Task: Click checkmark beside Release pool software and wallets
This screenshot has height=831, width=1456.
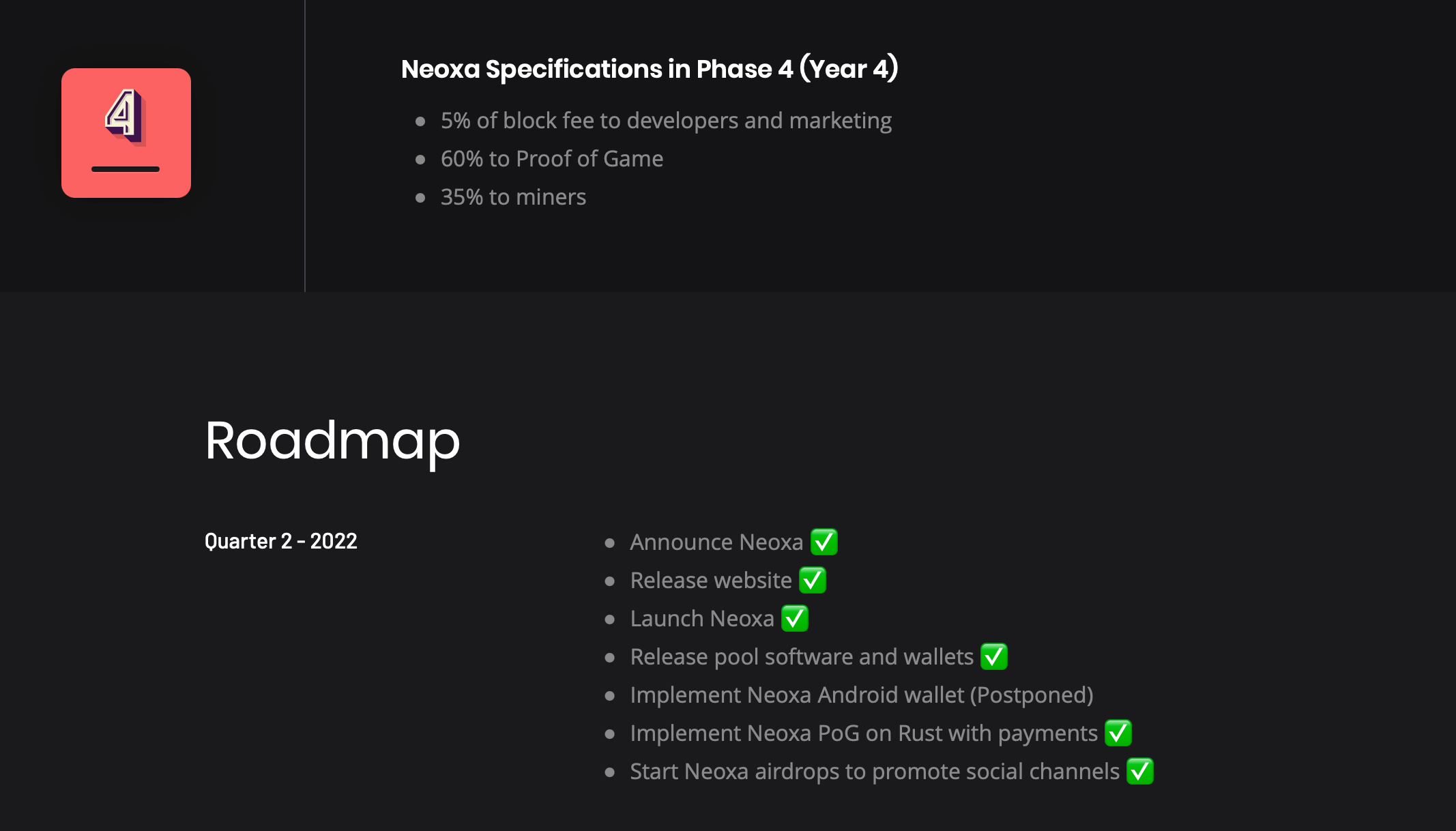Action: [993, 656]
